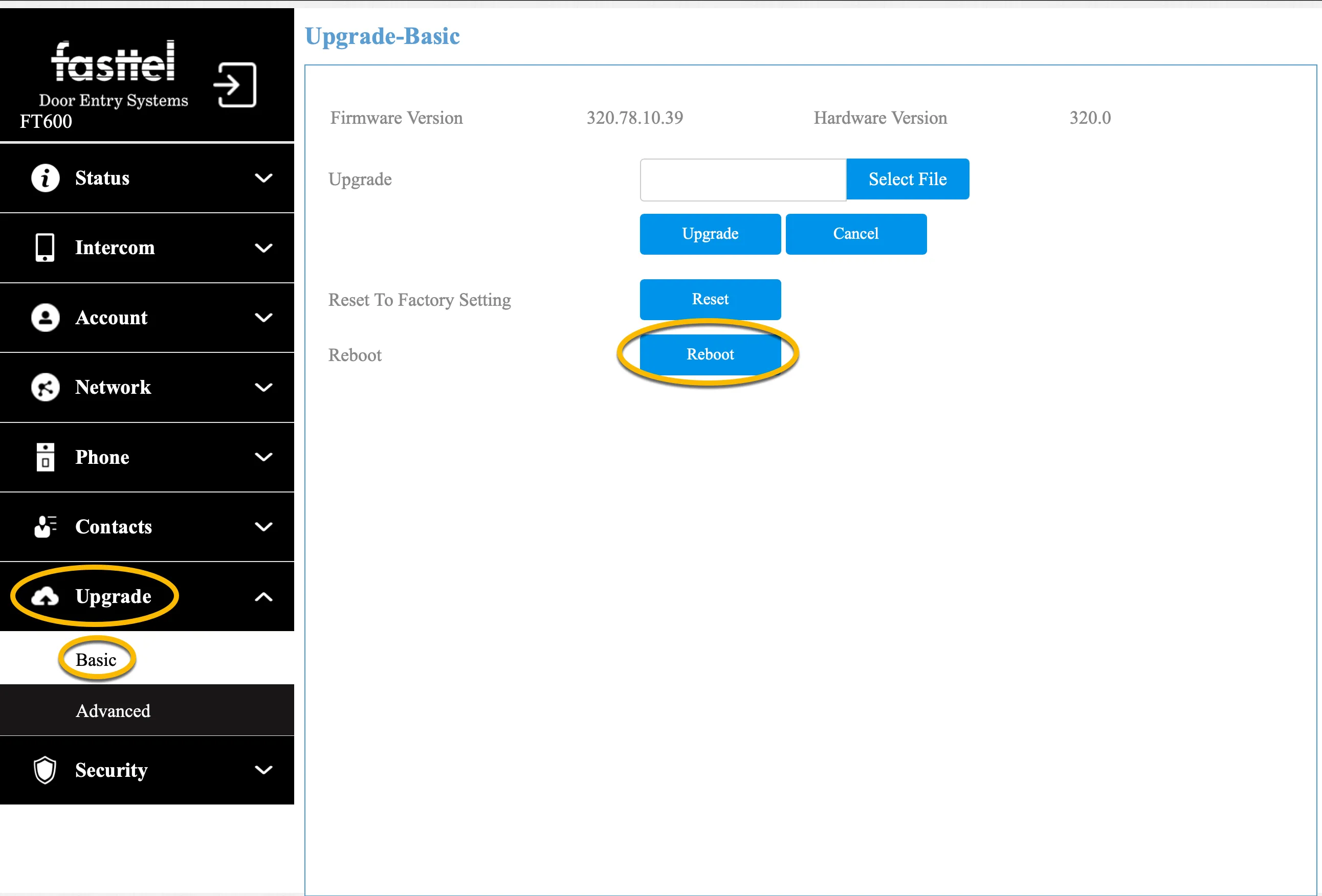Click the Upgrade cloud icon
Image resolution: width=1322 pixels, height=896 pixels.
pos(45,596)
